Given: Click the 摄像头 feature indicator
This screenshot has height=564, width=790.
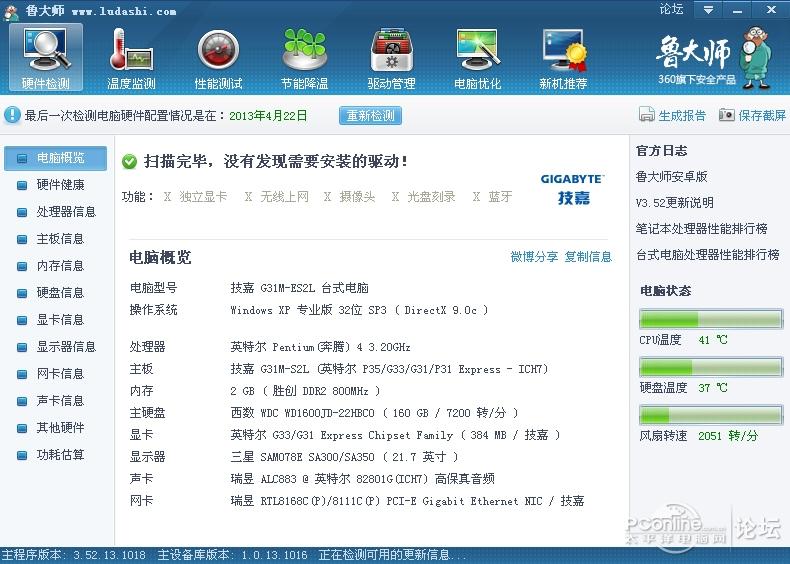Looking at the screenshot, I should click(349, 197).
